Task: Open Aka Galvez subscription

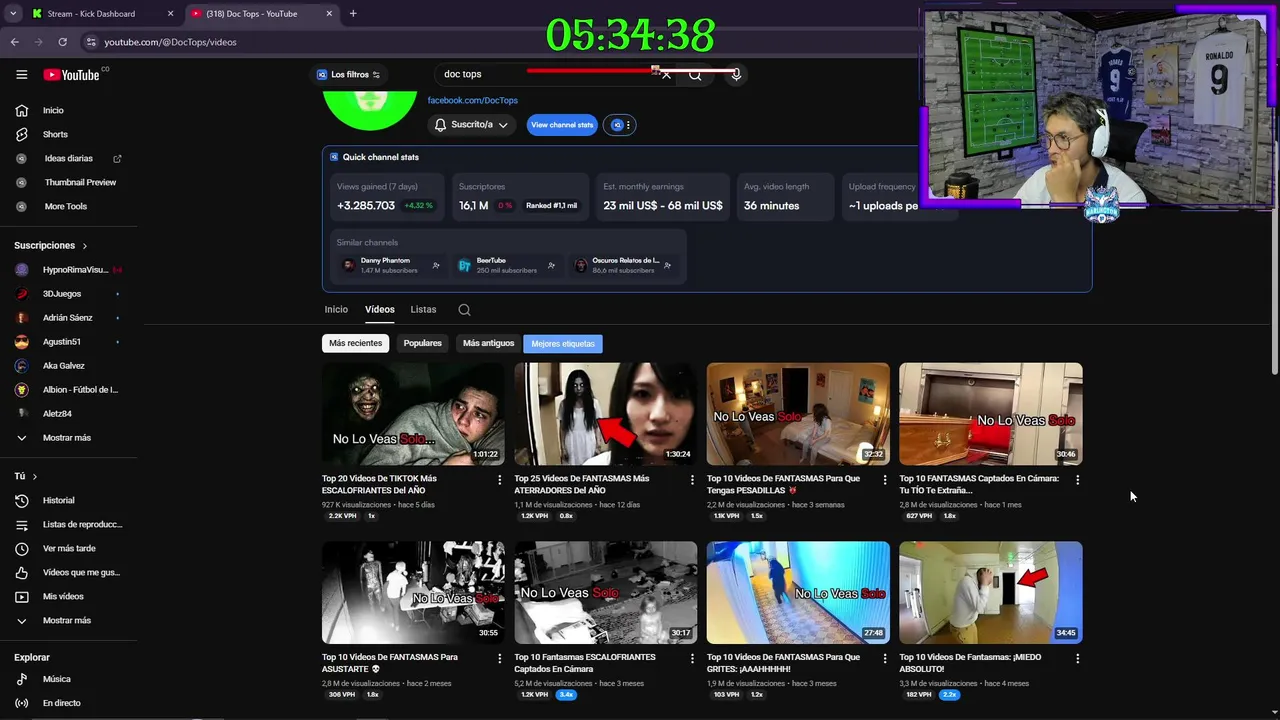Action: (63, 366)
